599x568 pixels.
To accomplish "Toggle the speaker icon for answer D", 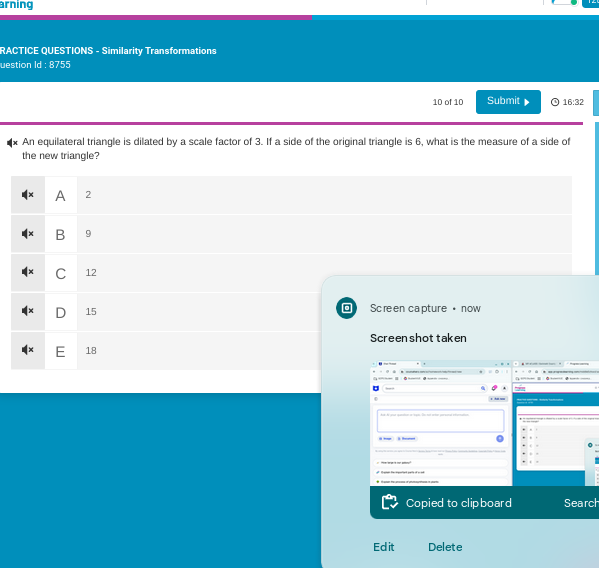I will [28, 311].
